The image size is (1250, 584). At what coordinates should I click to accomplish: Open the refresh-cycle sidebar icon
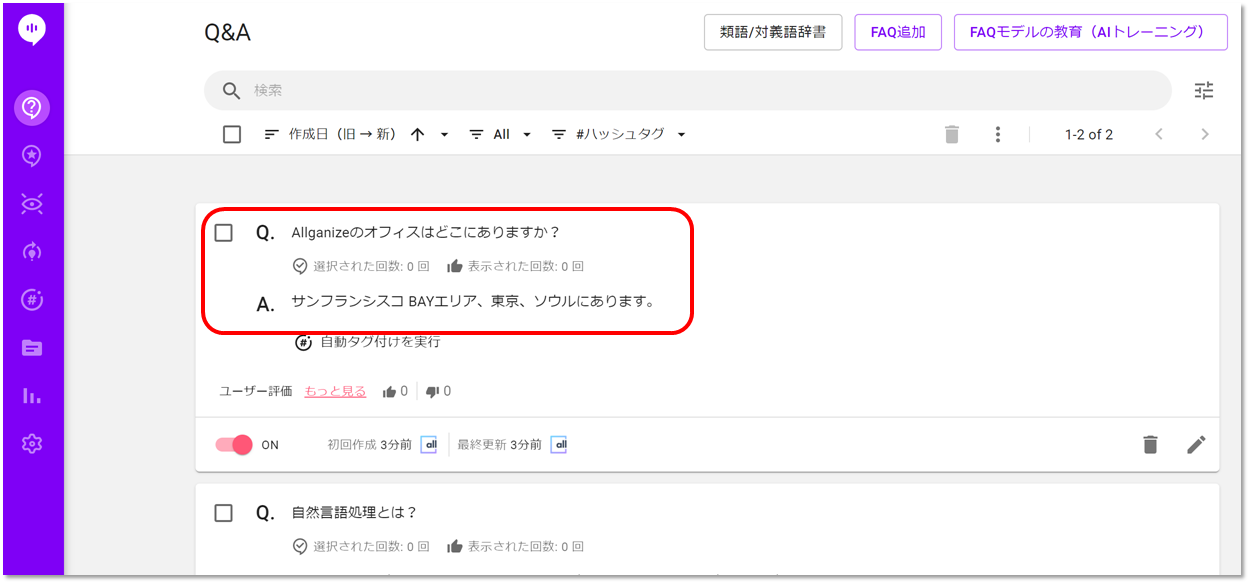32,252
